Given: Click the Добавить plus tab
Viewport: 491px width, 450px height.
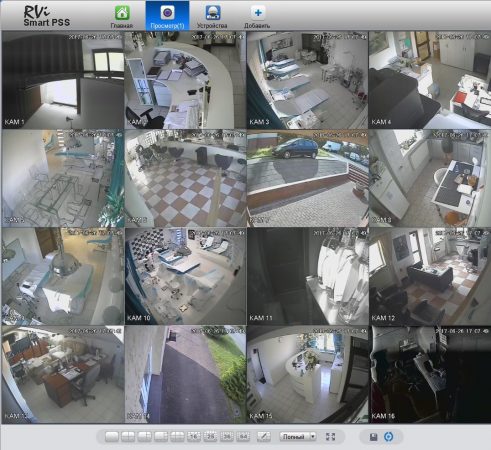Looking at the screenshot, I should point(257,16).
